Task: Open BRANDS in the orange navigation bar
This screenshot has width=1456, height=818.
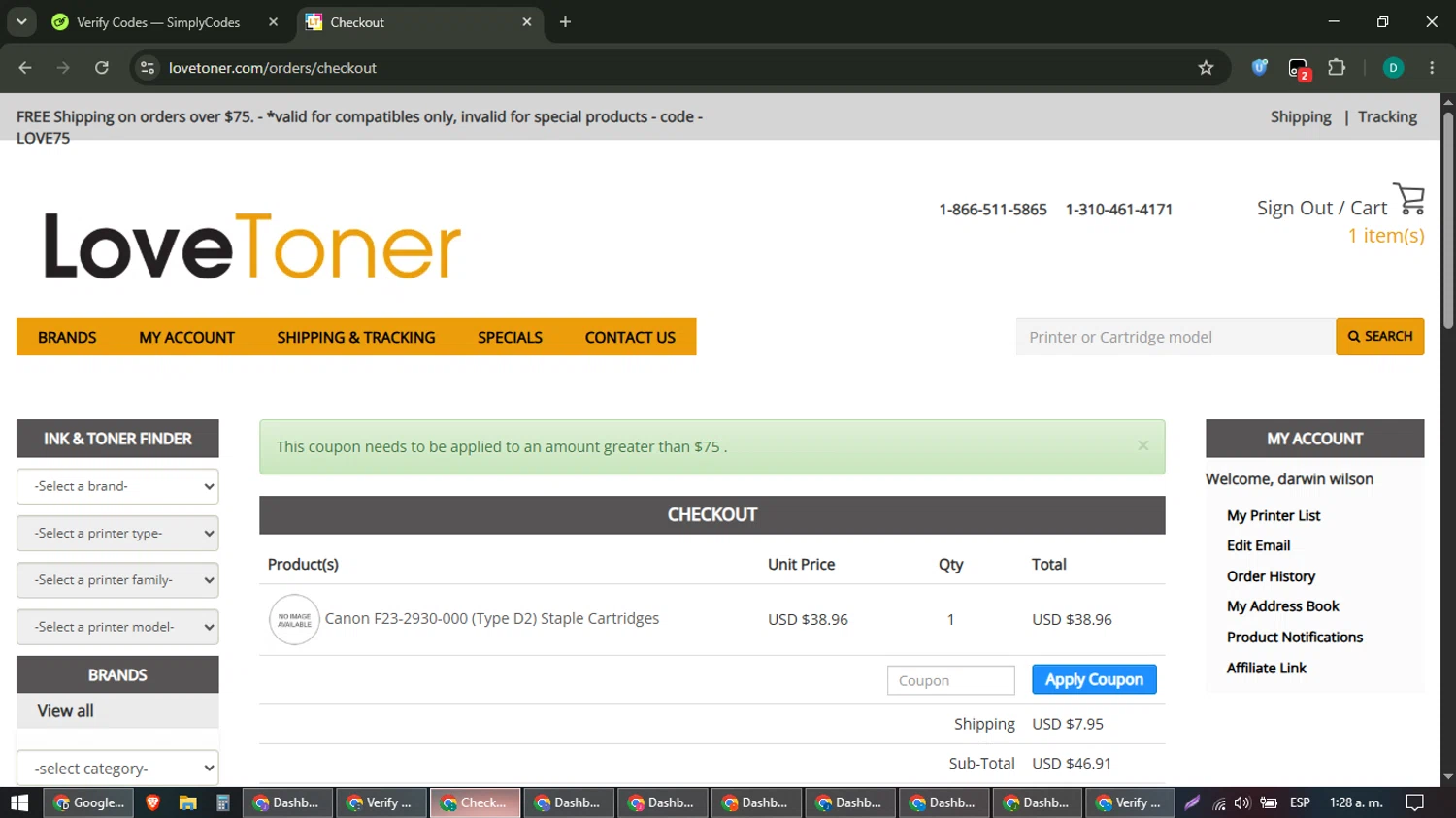Action: (67, 338)
